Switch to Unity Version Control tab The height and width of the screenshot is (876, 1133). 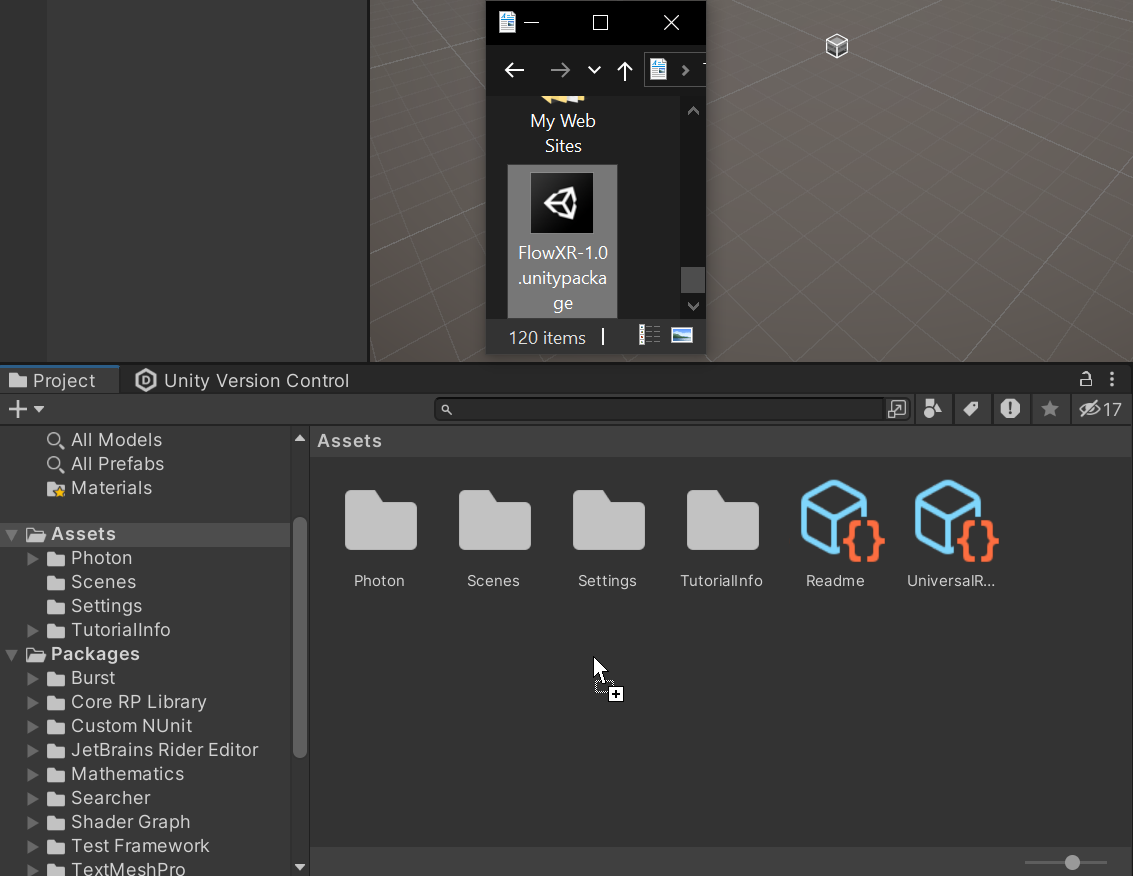[243, 380]
